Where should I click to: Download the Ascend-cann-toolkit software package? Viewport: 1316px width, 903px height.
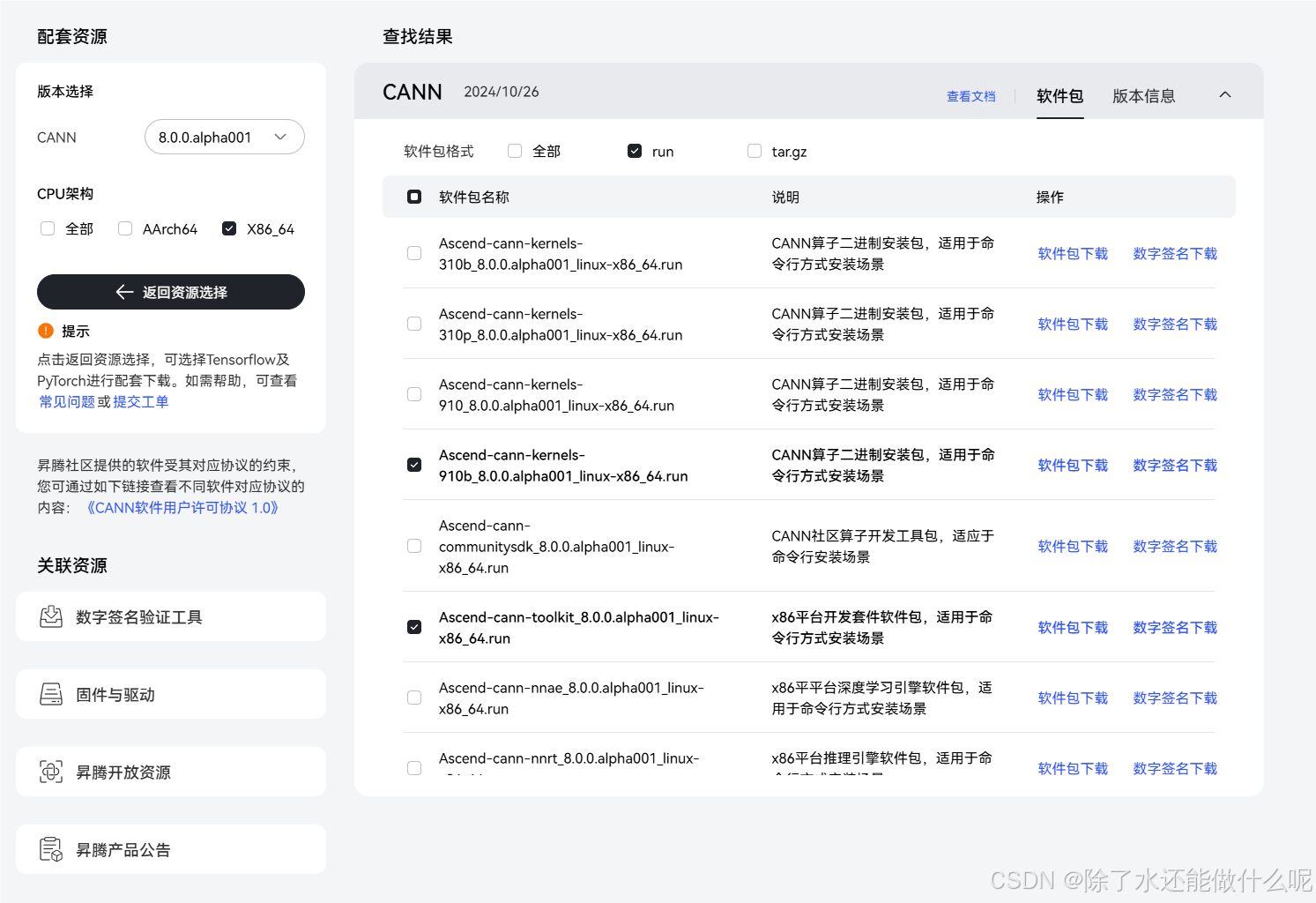pos(1073,627)
